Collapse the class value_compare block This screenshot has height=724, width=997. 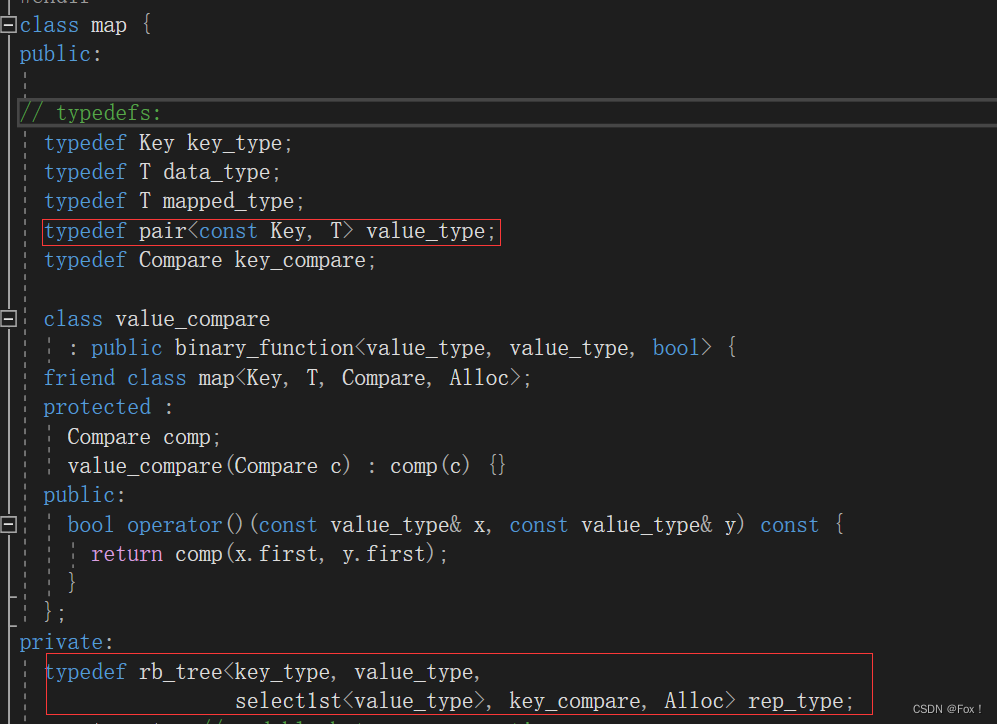pos(9,319)
